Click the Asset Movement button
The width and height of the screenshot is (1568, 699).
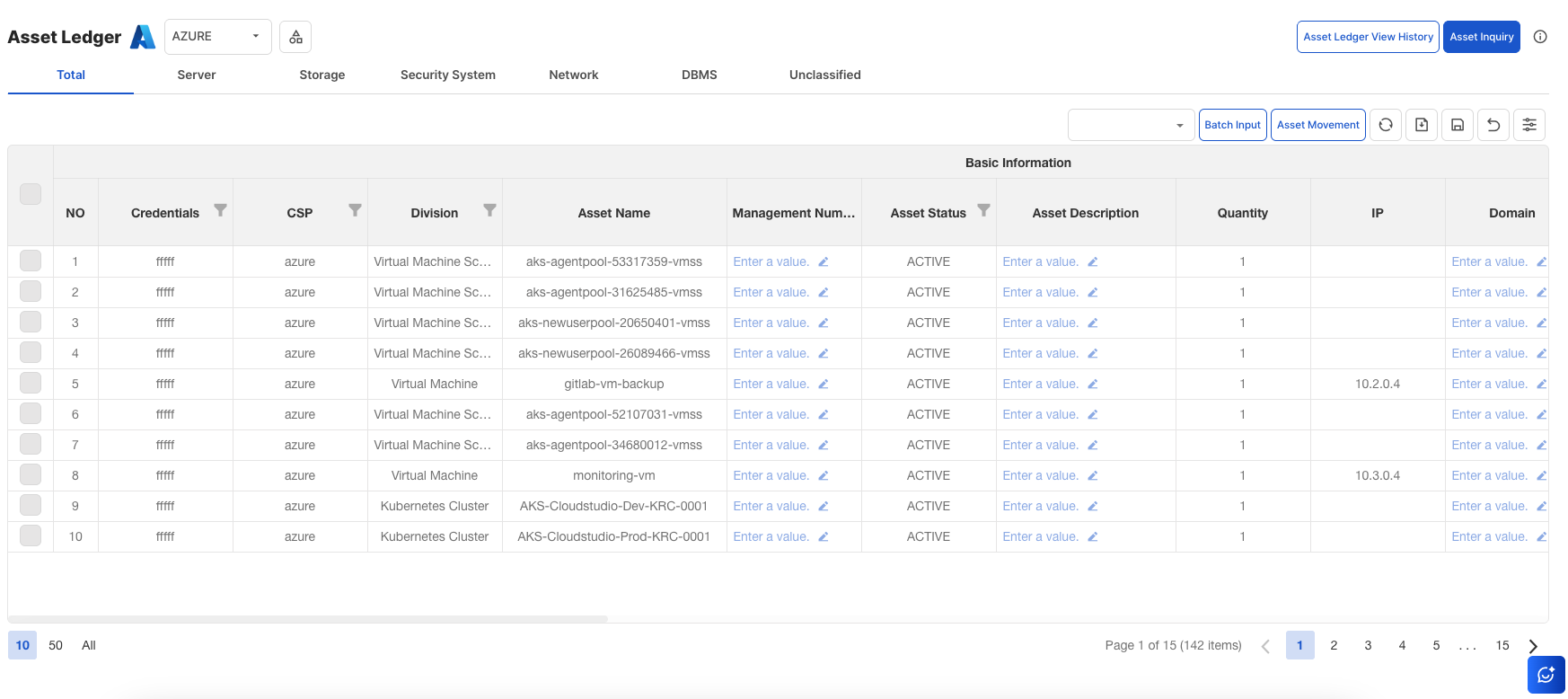(1317, 125)
